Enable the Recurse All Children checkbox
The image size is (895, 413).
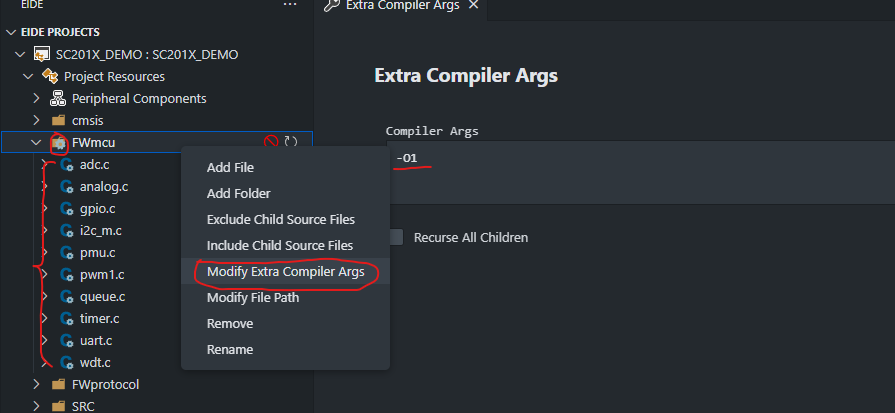click(397, 237)
